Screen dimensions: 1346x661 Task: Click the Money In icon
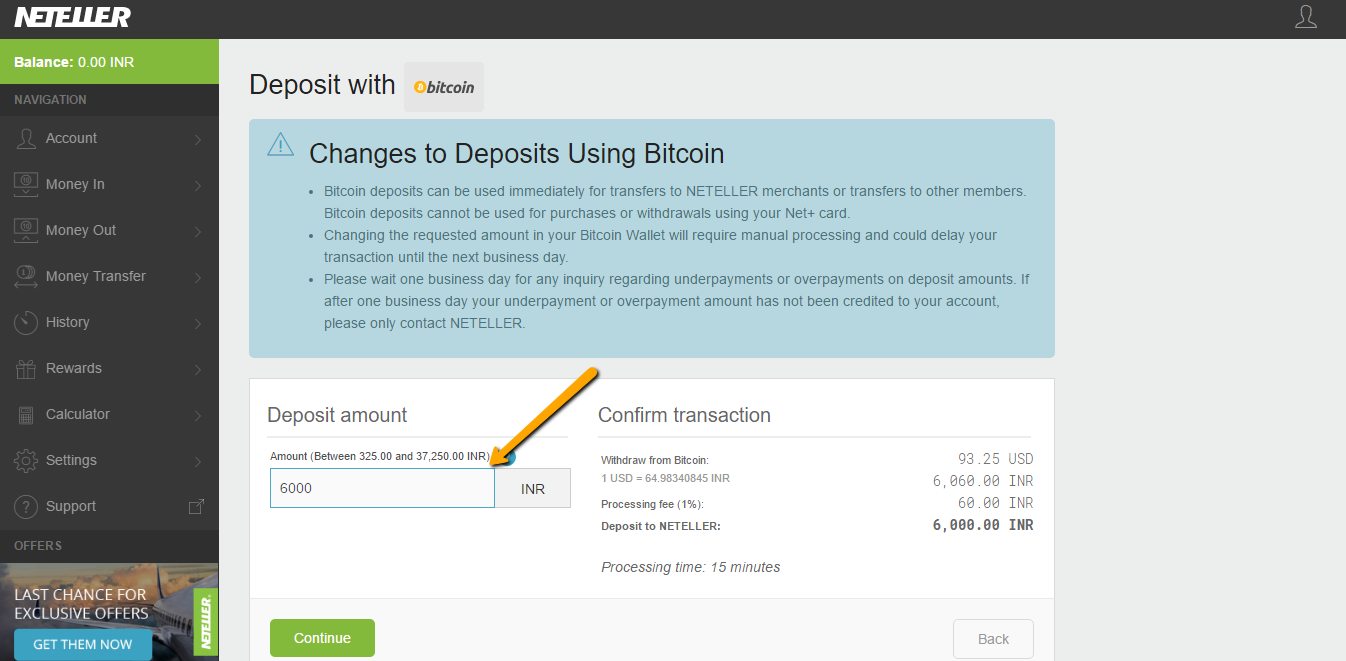(26, 184)
